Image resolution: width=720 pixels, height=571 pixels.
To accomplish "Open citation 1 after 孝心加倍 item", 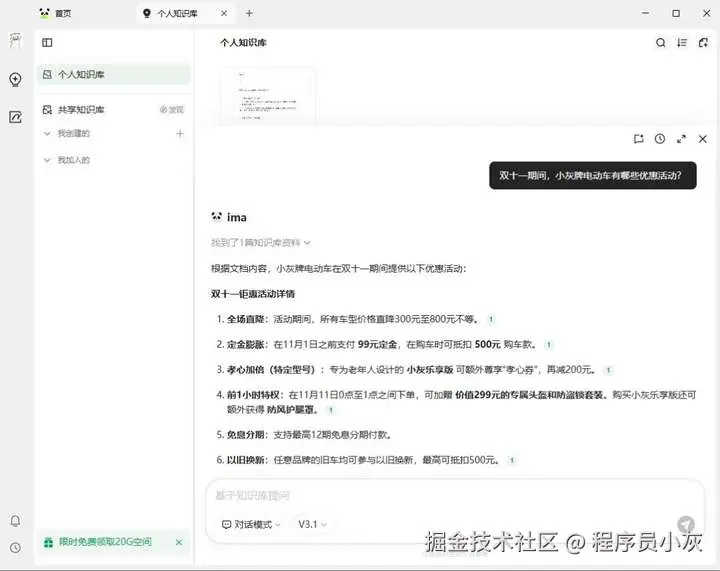I will (x=608, y=370).
